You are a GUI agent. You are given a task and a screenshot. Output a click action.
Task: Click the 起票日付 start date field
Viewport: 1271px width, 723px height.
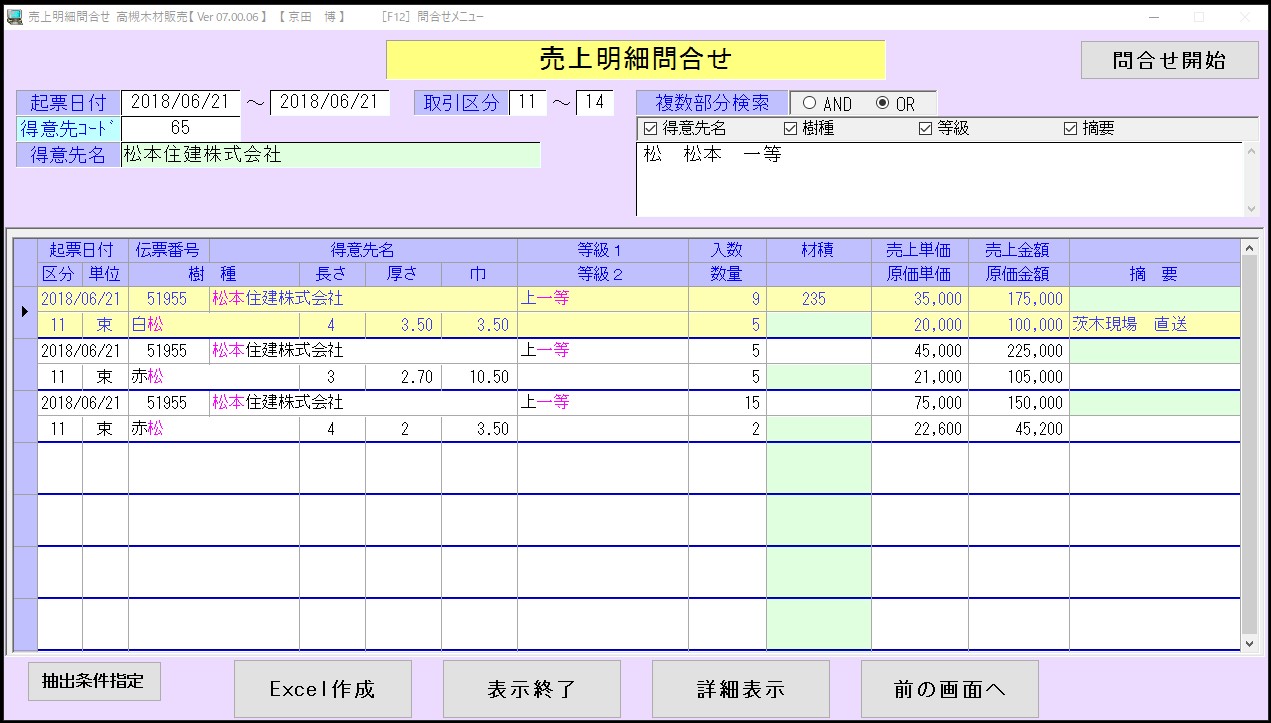tap(181, 102)
